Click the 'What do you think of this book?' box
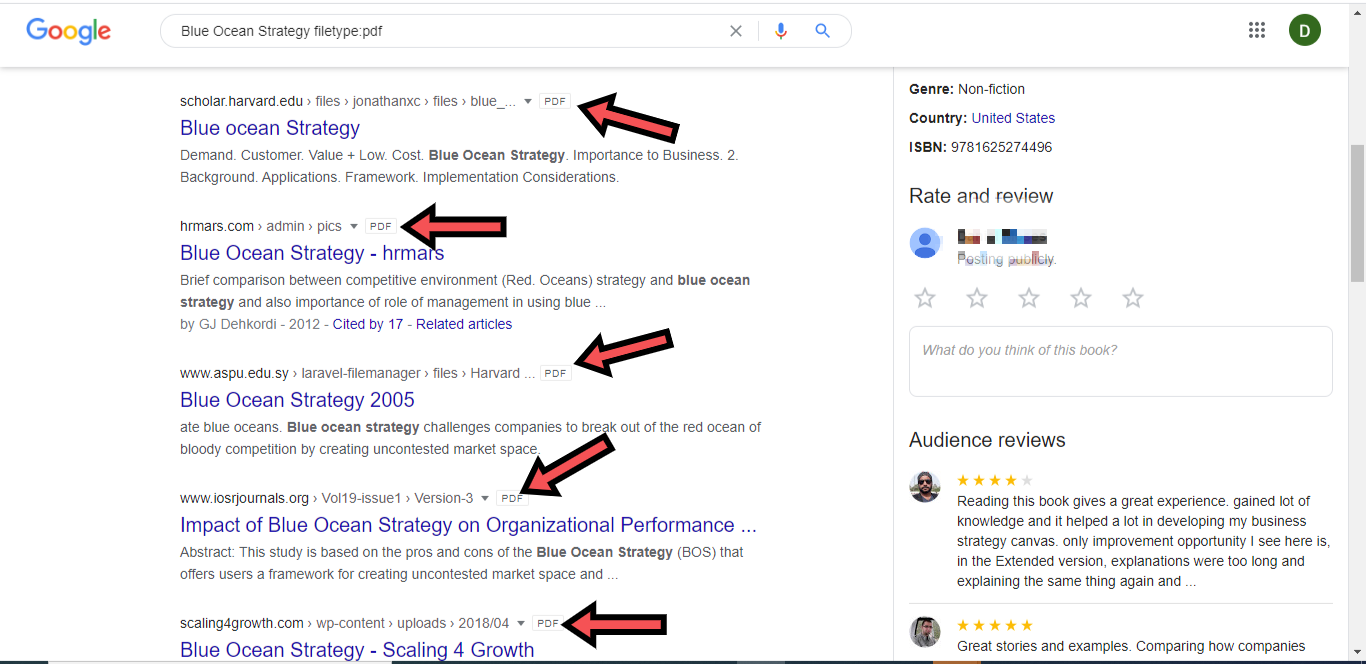 point(1121,361)
